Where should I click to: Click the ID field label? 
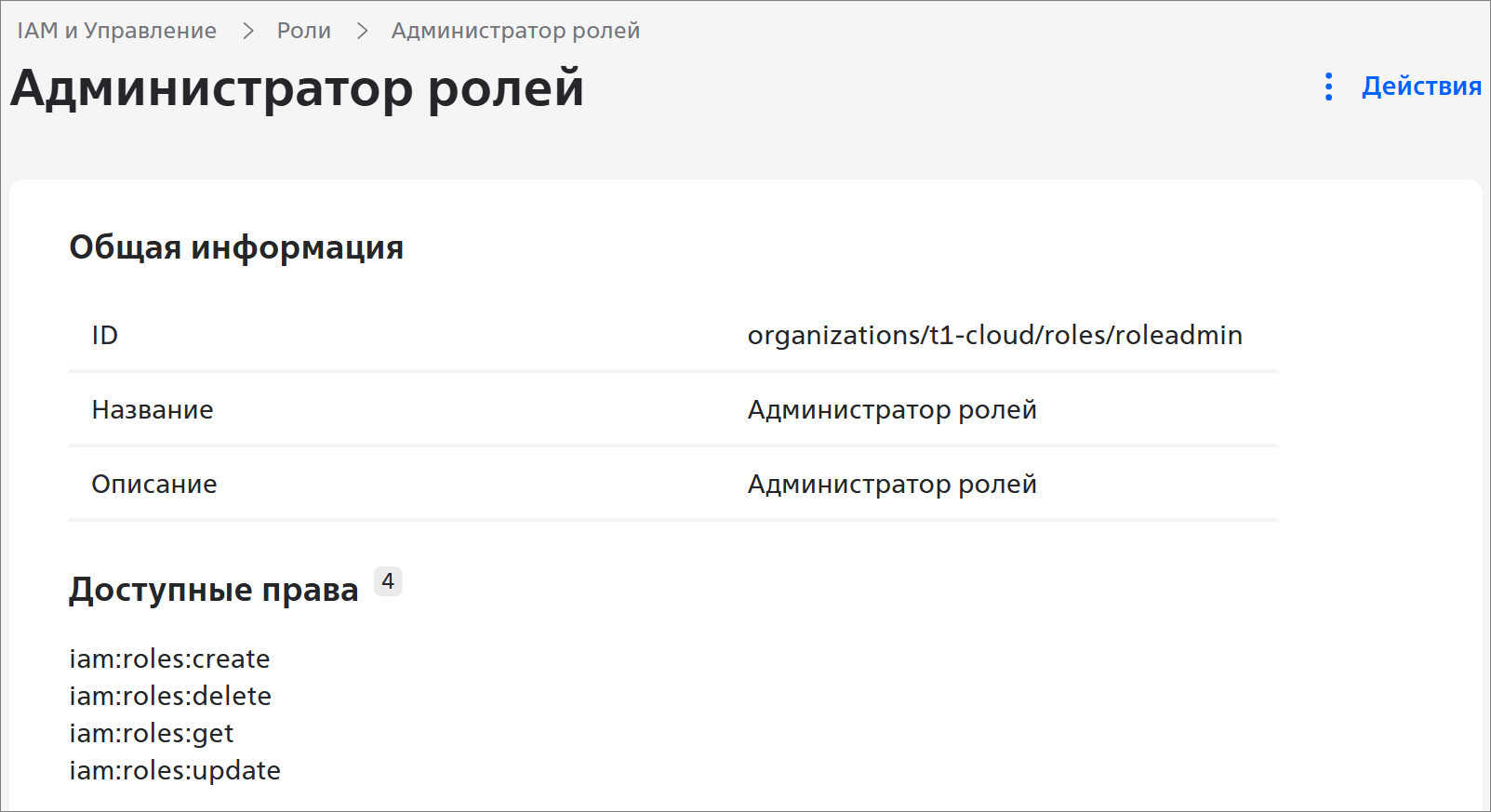pyautogui.click(x=105, y=335)
